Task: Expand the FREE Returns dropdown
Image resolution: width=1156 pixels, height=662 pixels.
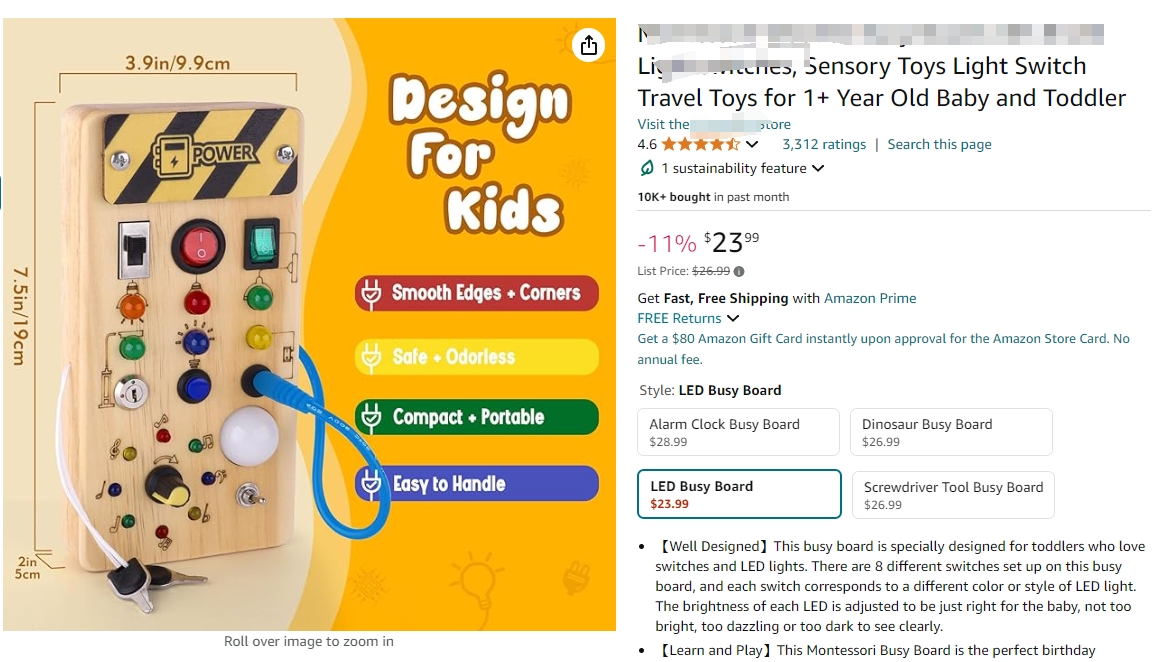Action: click(x=732, y=318)
